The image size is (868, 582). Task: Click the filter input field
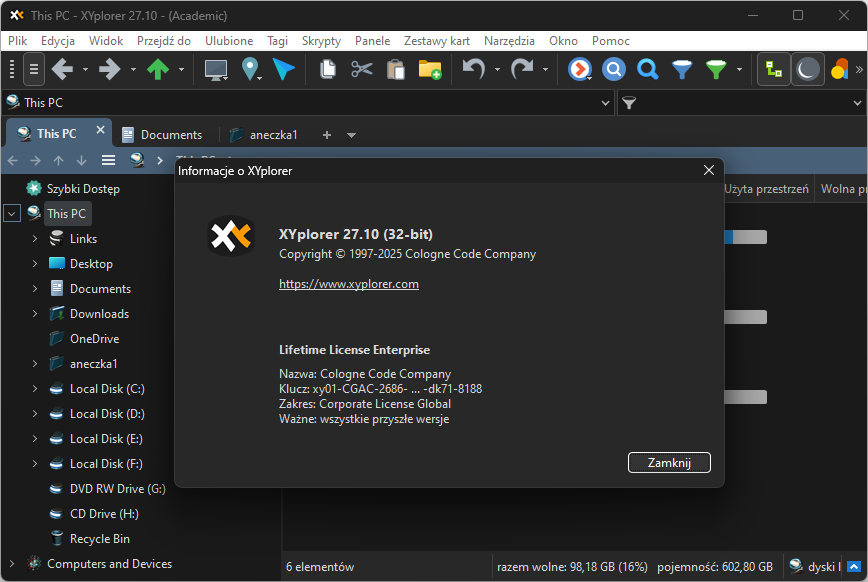tap(742, 103)
